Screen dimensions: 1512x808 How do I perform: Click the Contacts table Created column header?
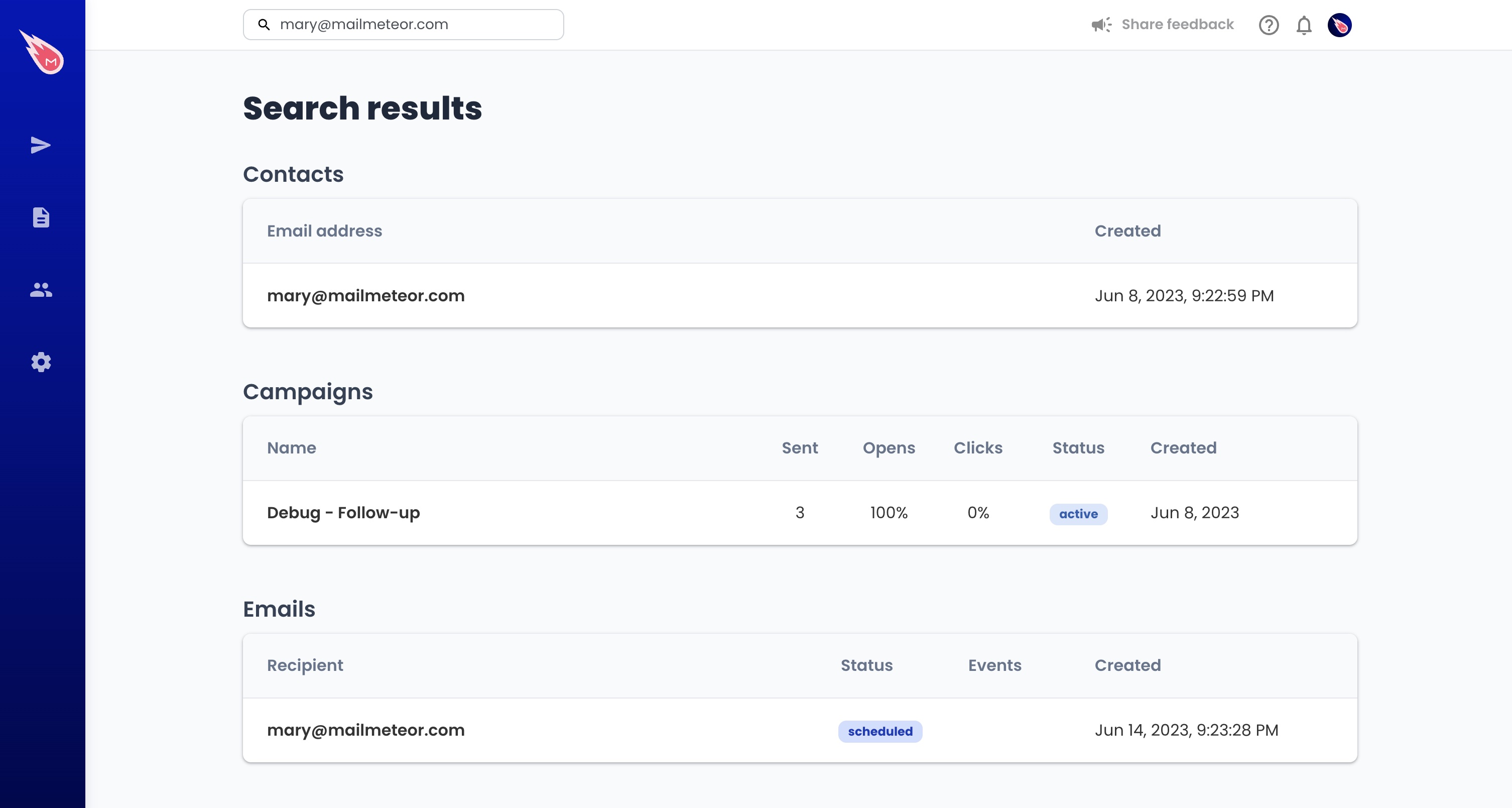pos(1127,231)
